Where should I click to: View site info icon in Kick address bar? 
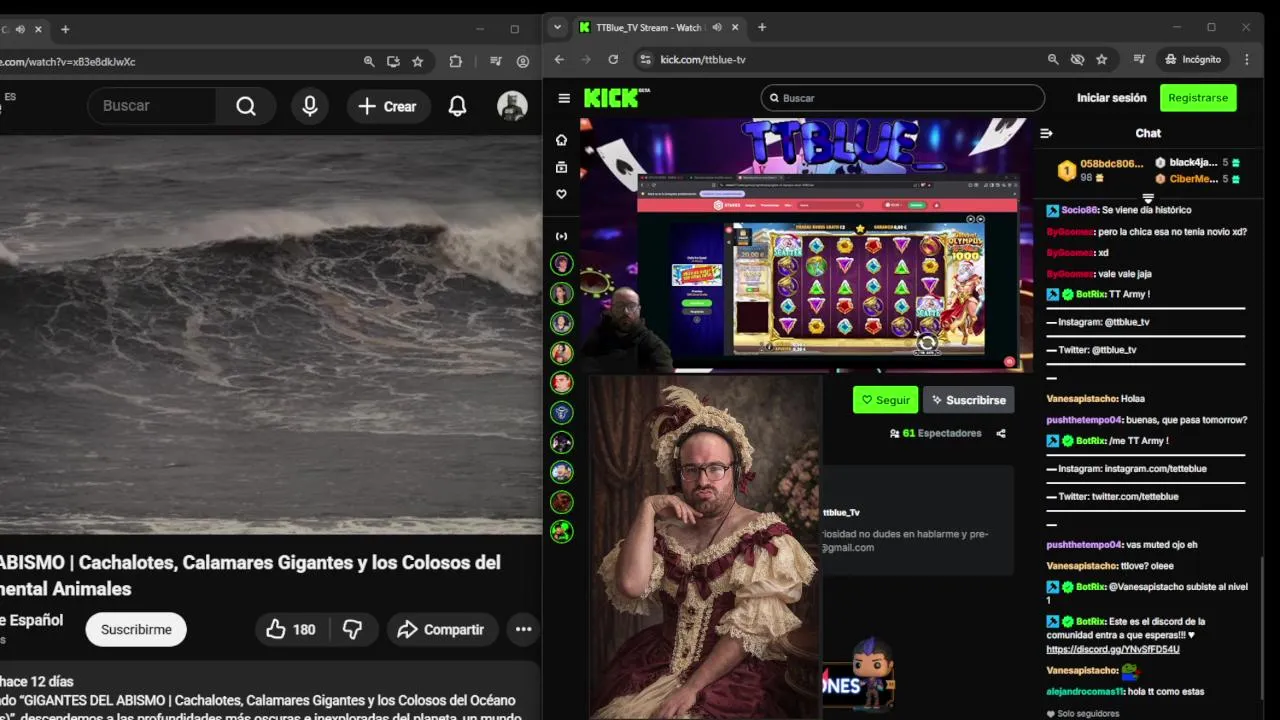point(645,60)
